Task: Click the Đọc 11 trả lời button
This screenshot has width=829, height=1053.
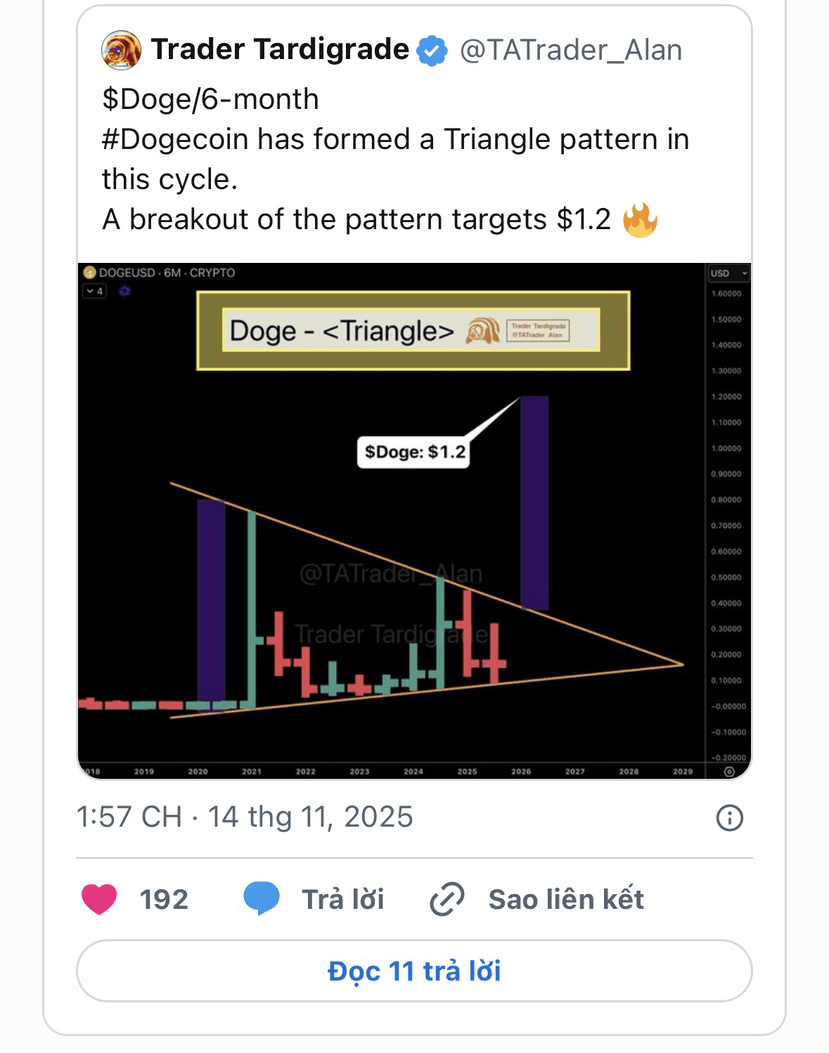Action: coord(414,971)
